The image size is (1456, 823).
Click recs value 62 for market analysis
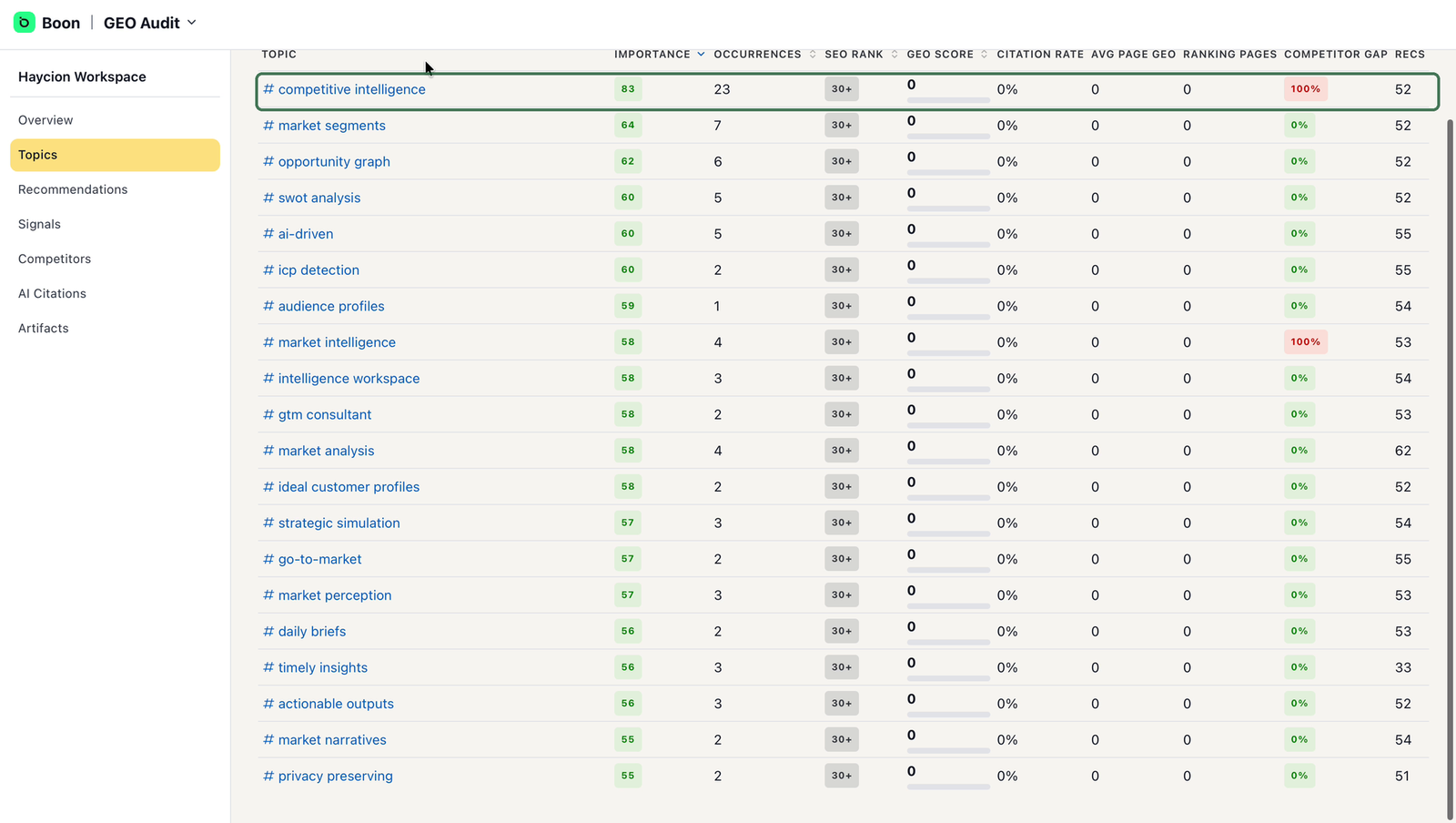click(1403, 451)
